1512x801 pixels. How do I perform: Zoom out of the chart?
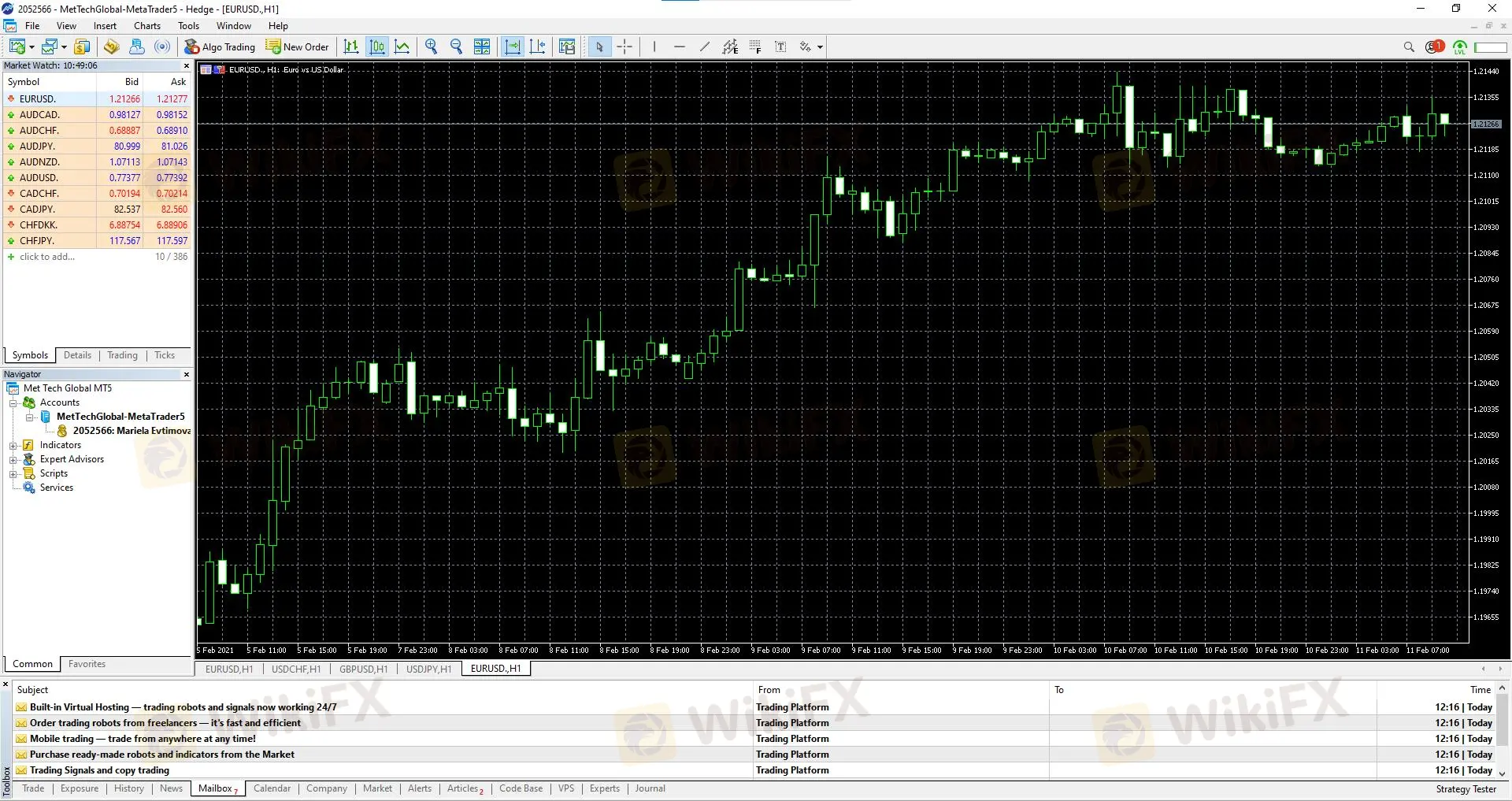point(456,47)
